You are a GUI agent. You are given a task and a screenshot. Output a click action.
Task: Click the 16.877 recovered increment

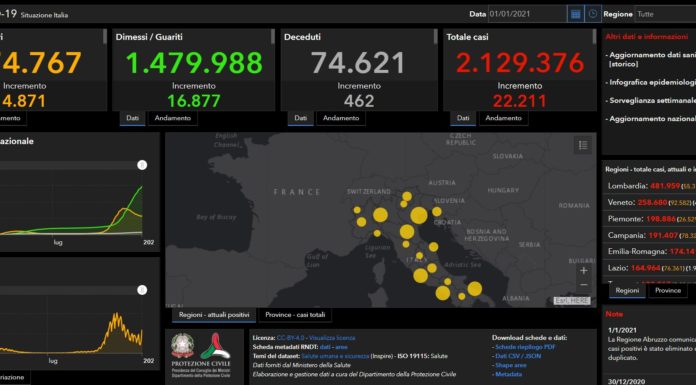coord(194,101)
